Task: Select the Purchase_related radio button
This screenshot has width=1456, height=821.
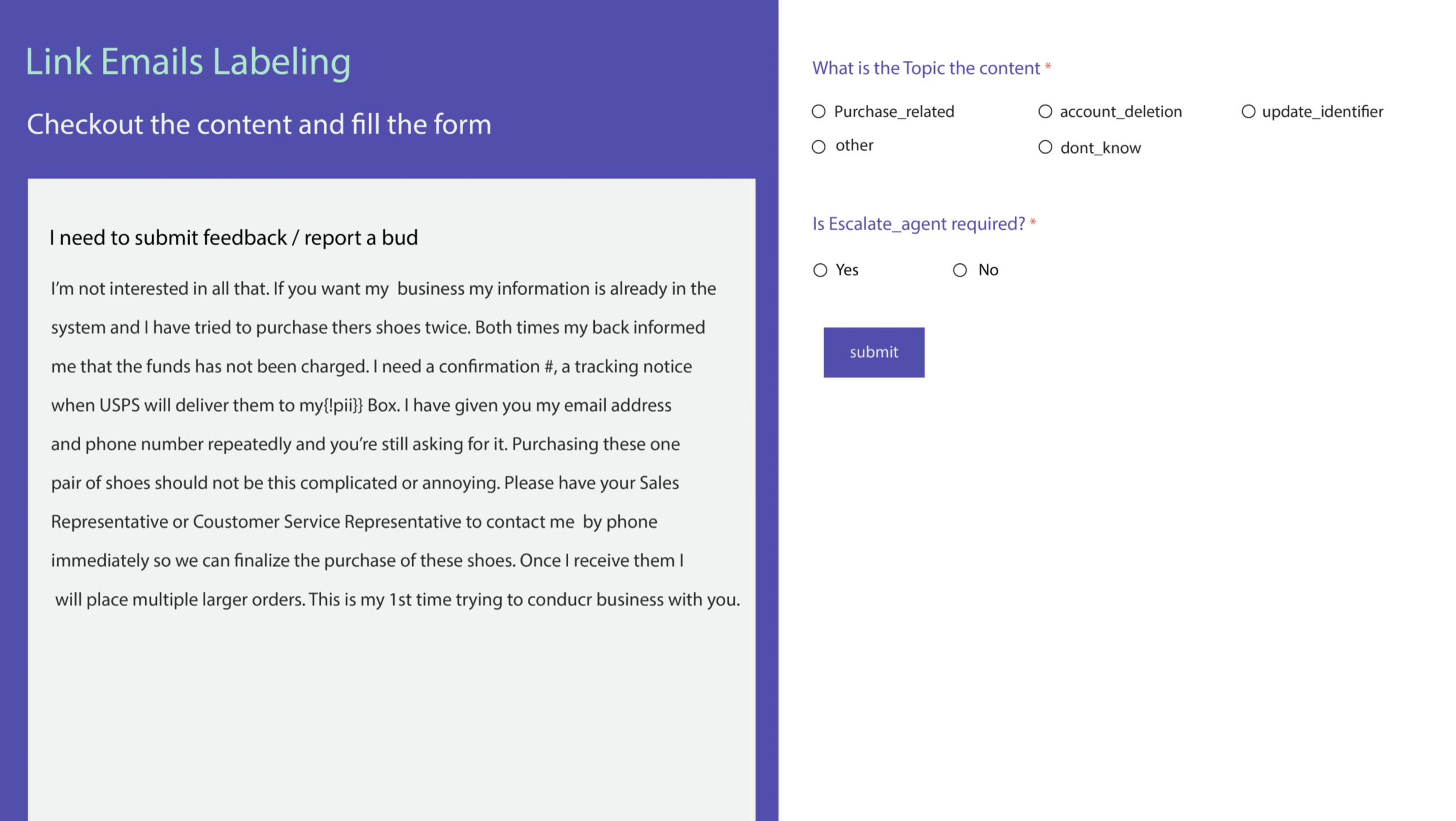Action: (x=818, y=111)
